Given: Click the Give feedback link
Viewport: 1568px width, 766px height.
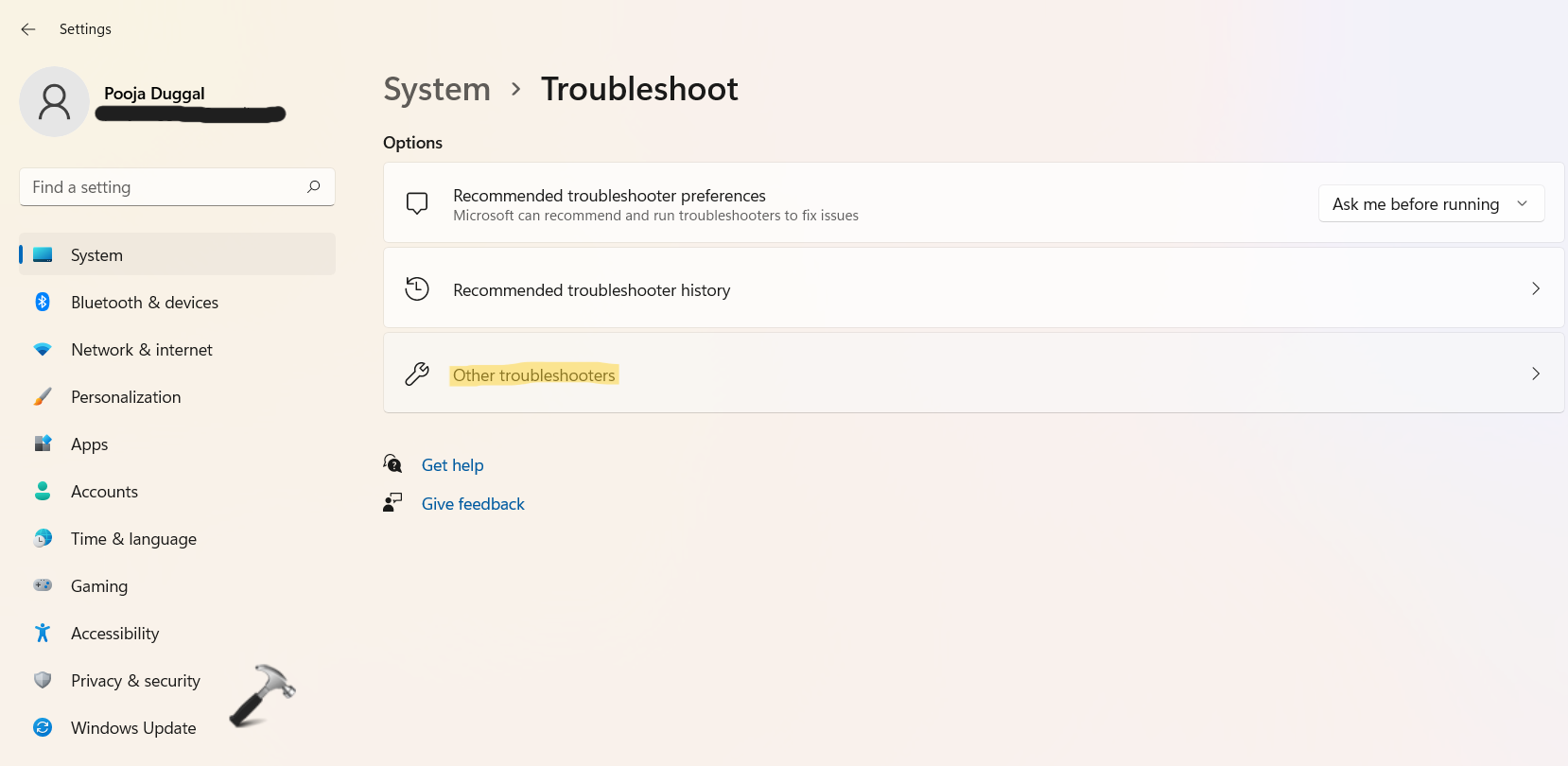Looking at the screenshot, I should point(473,504).
